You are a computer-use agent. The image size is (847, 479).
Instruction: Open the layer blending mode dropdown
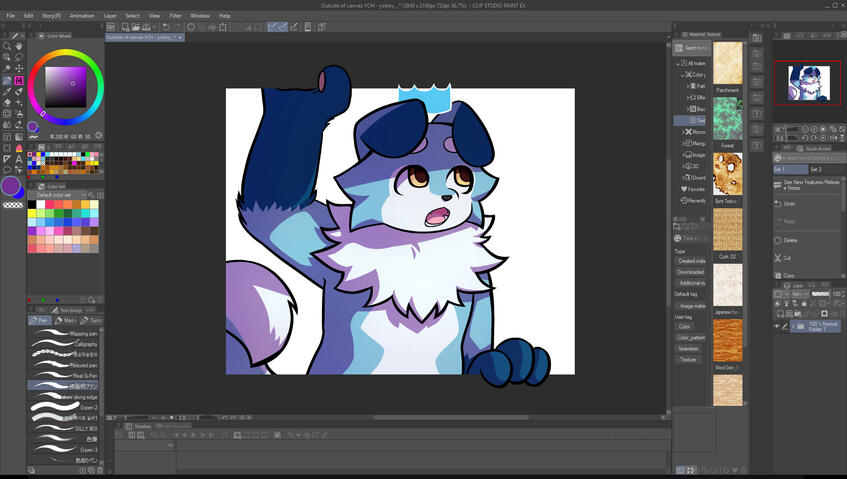[x=799, y=294]
